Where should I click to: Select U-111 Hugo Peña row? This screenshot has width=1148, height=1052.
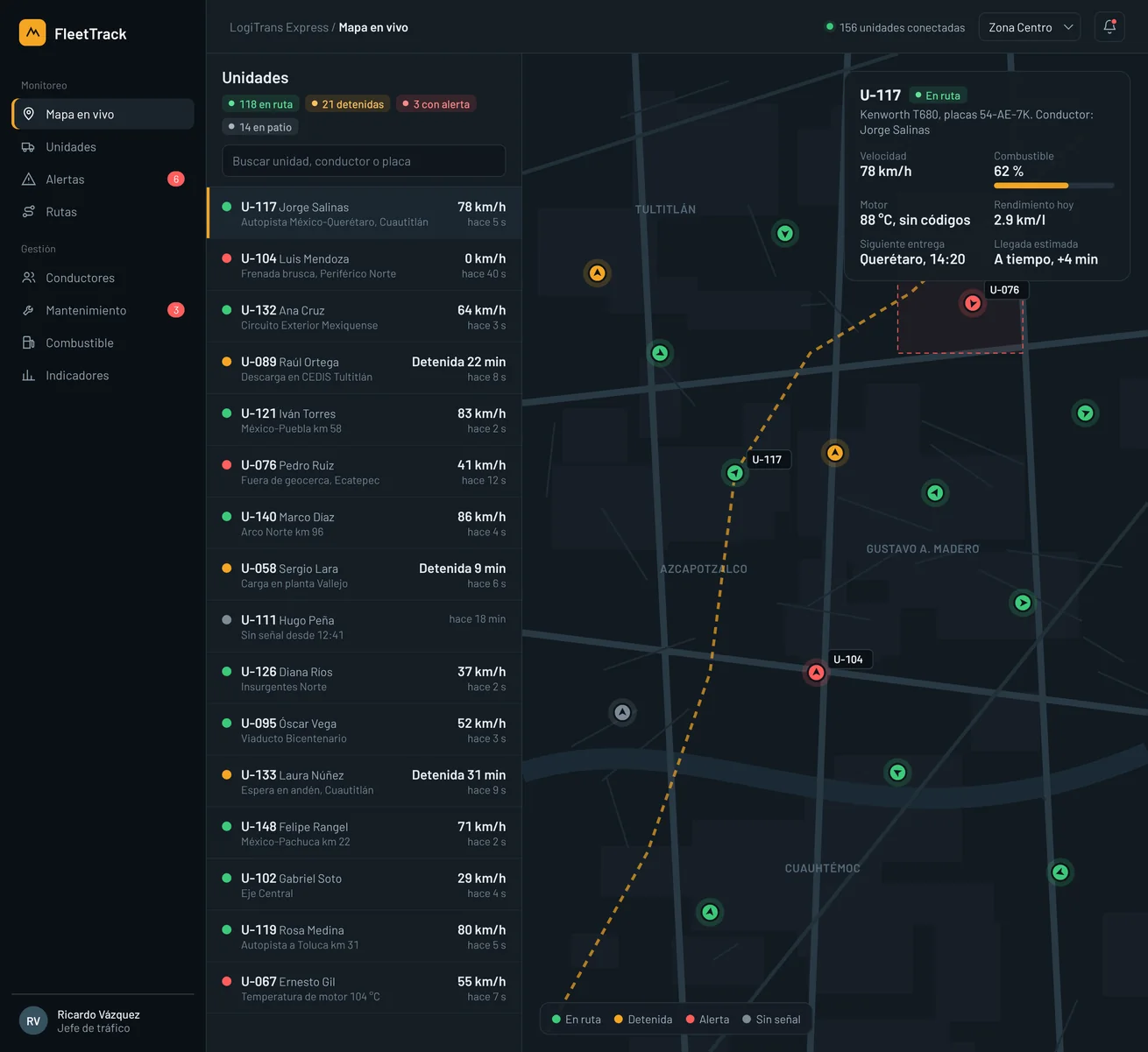[x=364, y=626]
